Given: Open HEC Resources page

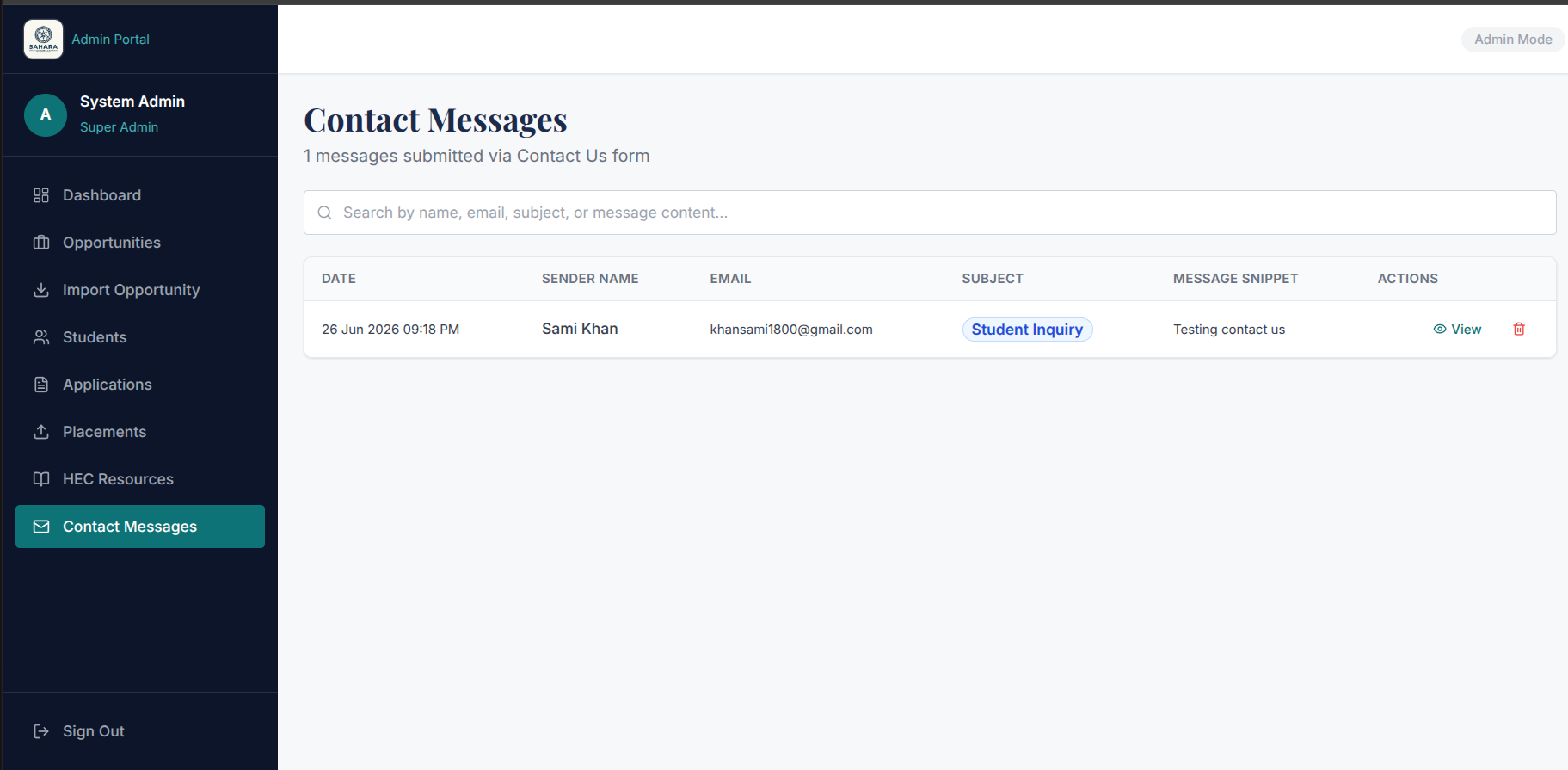Looking at the screenshot, I should coord(140,479).
